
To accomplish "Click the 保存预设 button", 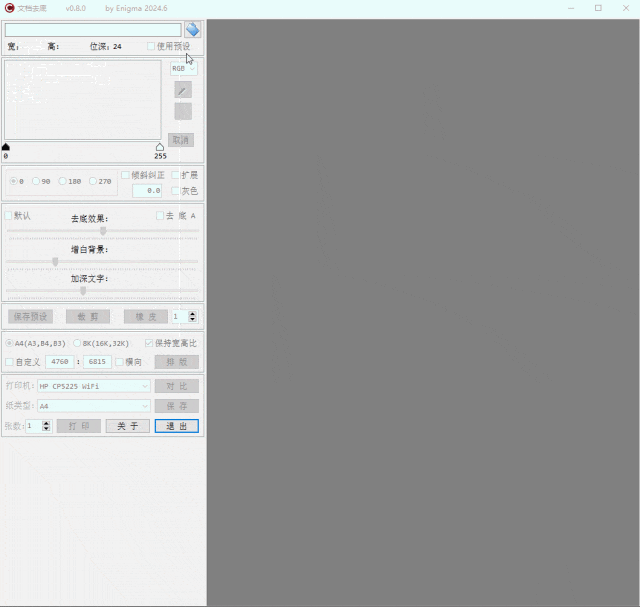I will coord(31,316).
